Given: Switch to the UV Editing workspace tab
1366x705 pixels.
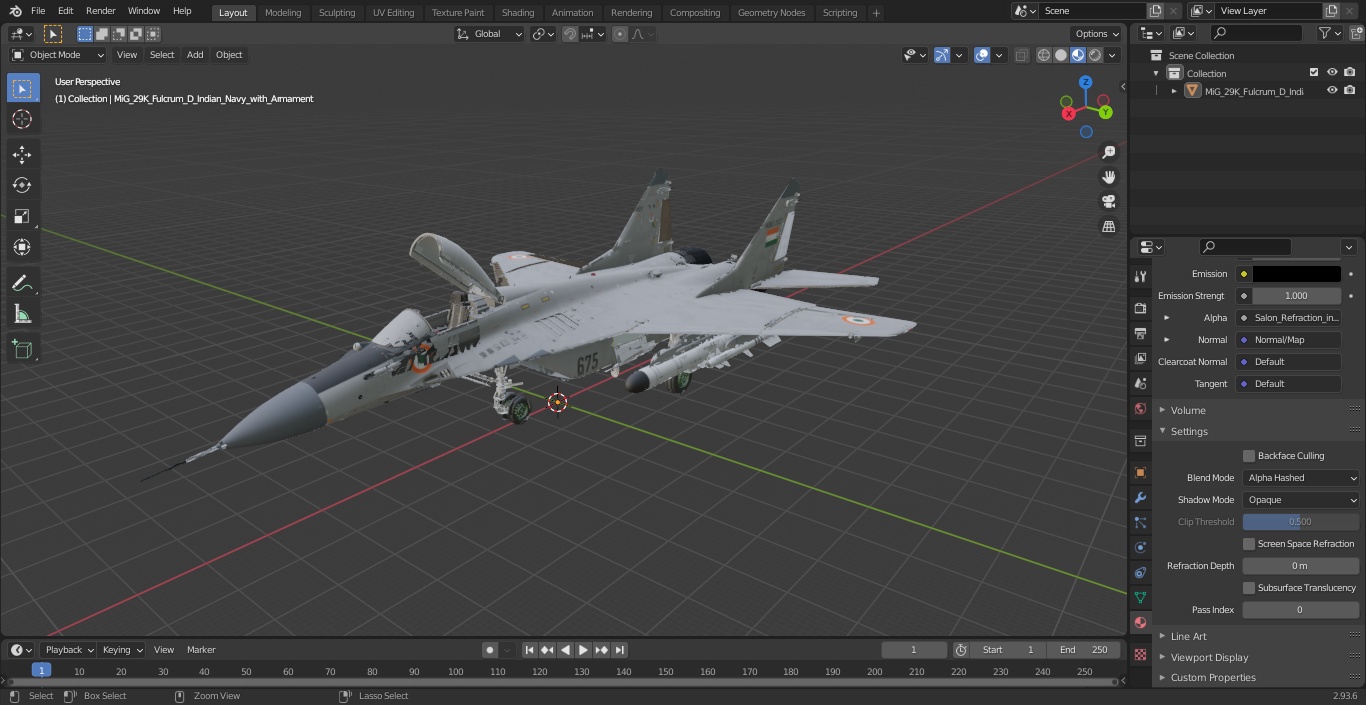Looking at the screenshot, I should 393,12.
